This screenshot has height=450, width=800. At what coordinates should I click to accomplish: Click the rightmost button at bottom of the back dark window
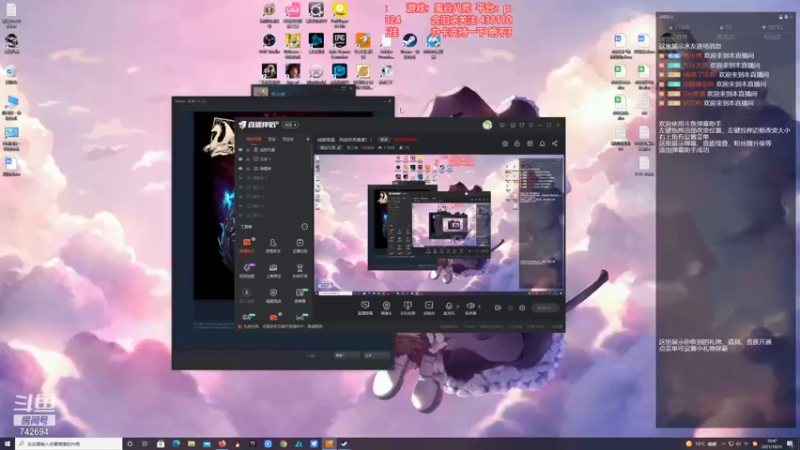(x=375, y=355)
